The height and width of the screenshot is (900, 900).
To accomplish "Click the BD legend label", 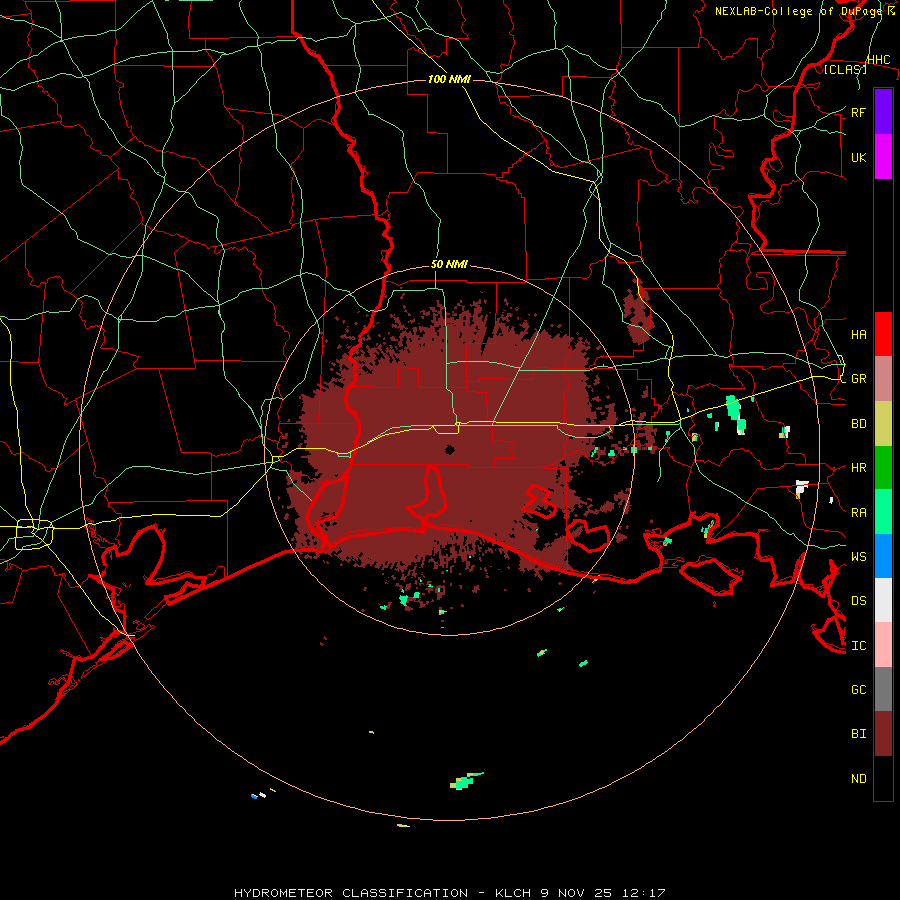I will [858, 424].
